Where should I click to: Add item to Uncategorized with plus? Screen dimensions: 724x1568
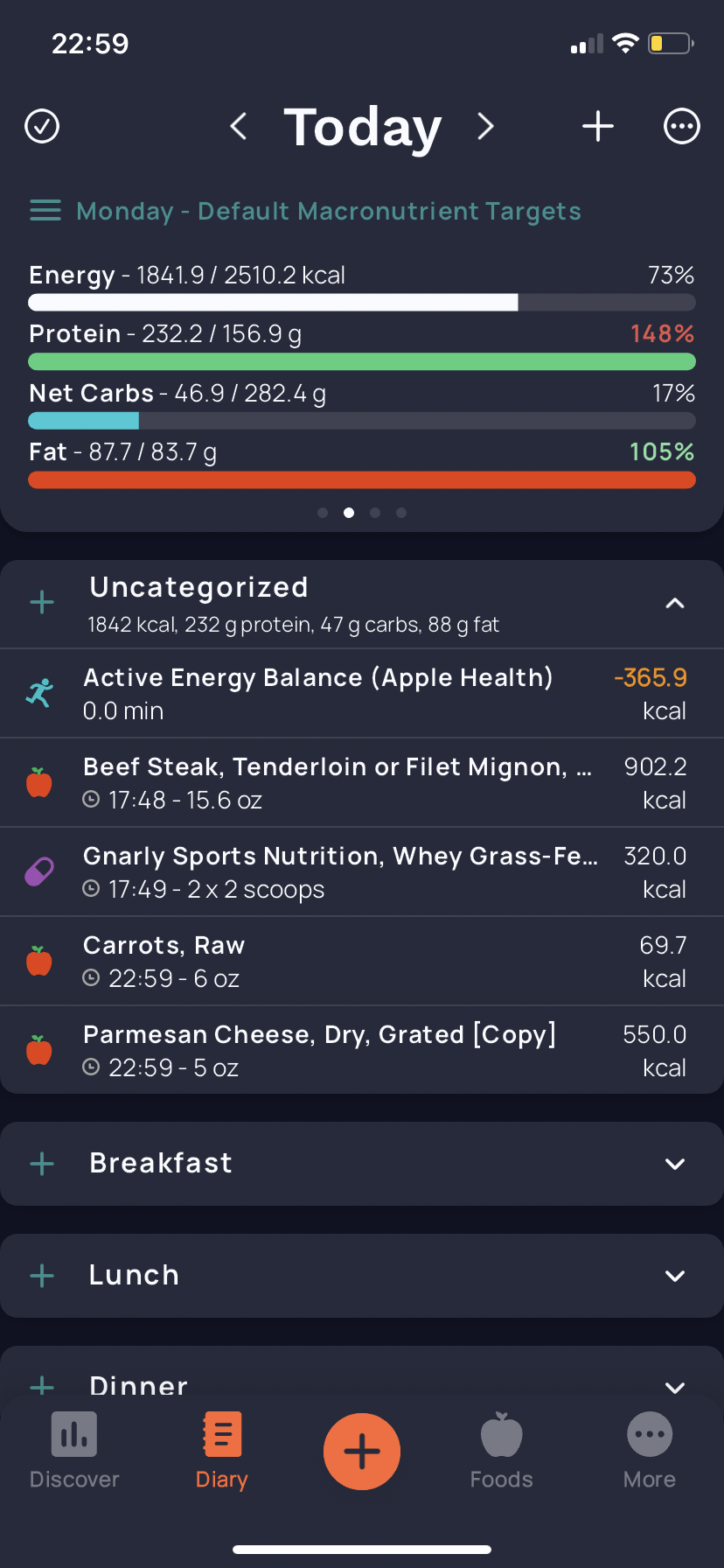pos(42,602)
